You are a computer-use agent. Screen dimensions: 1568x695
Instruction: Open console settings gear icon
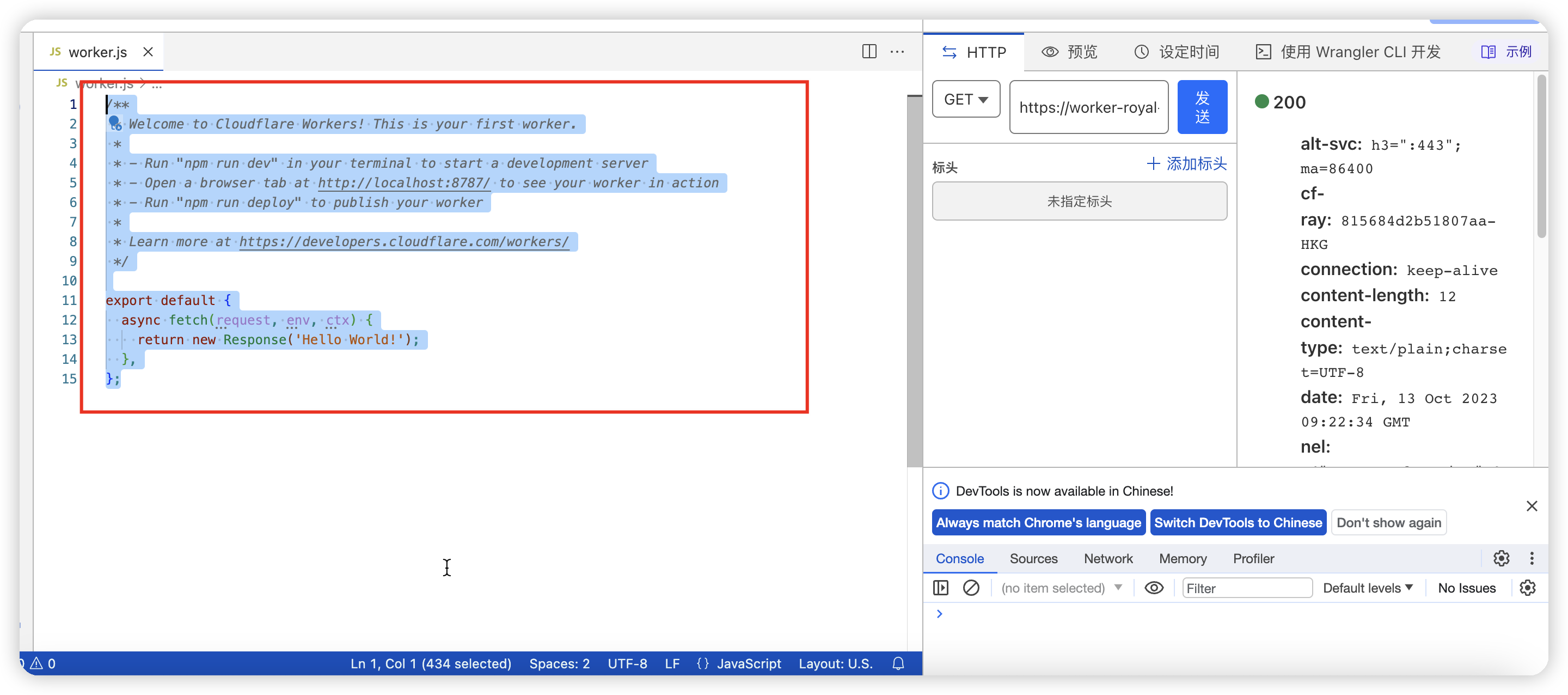click(1527, 588)
